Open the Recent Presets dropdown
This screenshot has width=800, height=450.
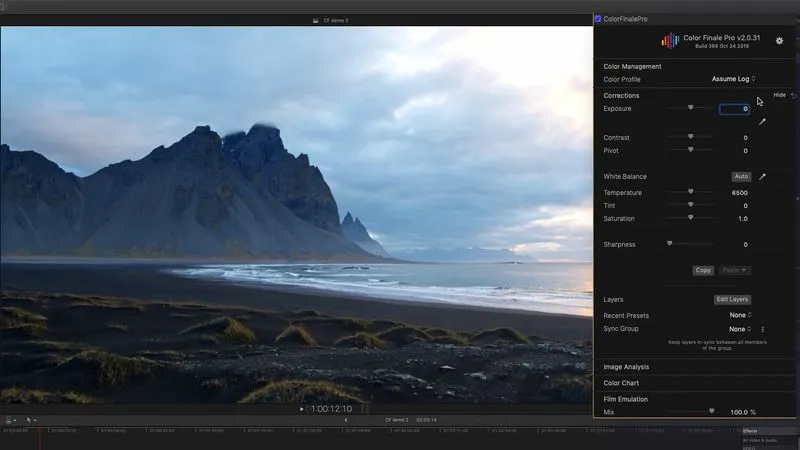740,315
